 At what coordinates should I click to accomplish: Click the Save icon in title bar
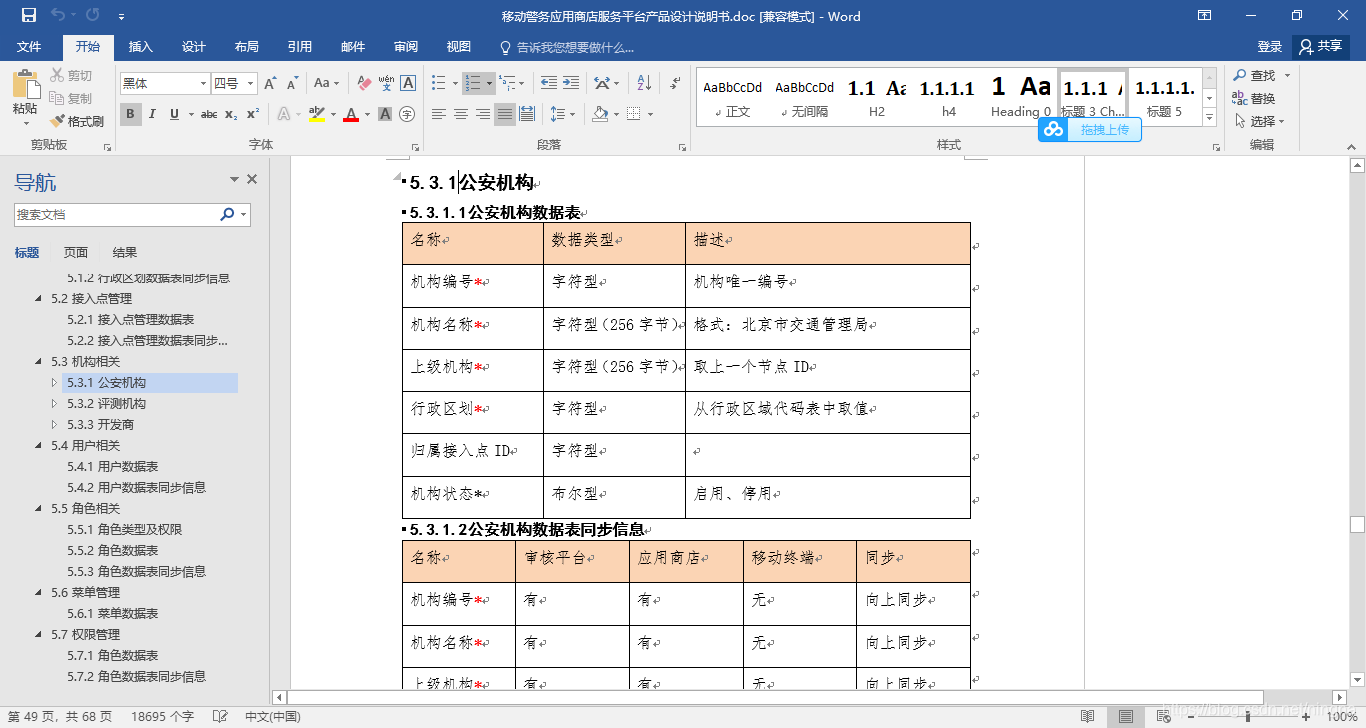[29, 16]
